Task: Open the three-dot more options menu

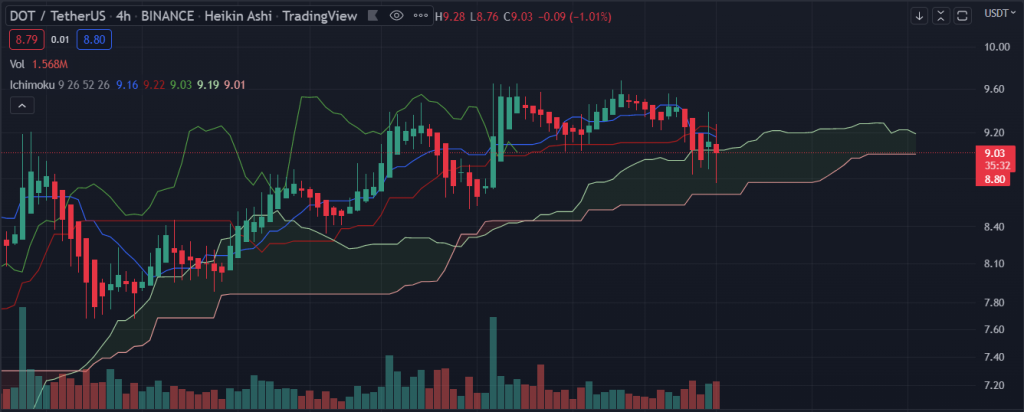Action: pos(421,16)
